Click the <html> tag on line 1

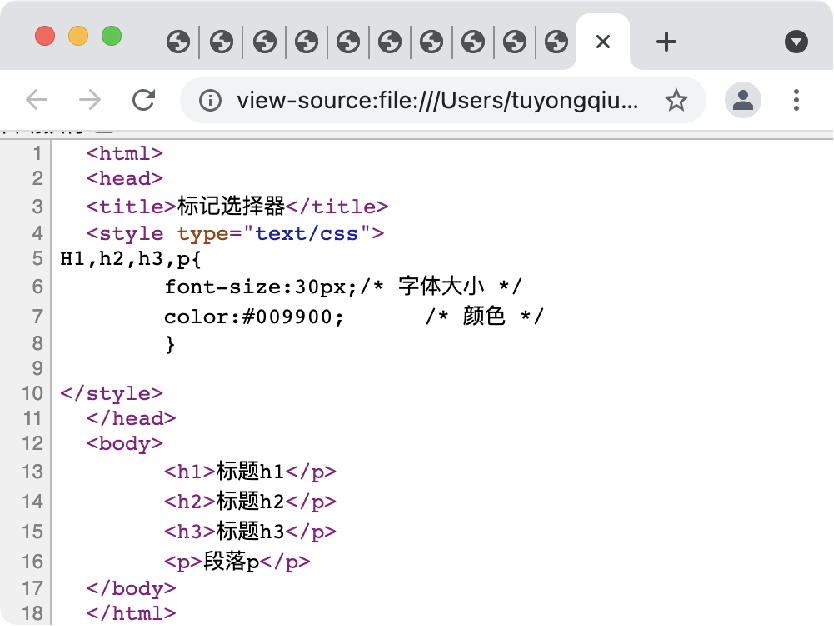click(x=124, y=153)
